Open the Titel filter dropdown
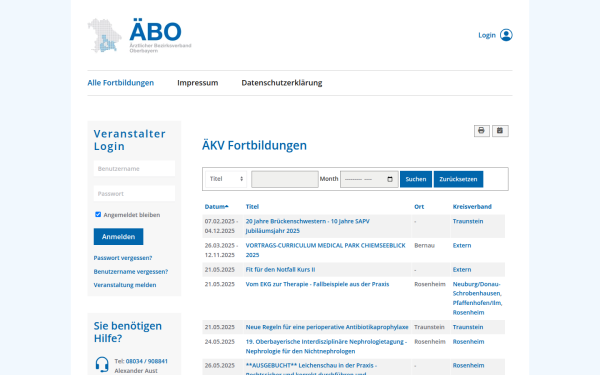This screenshot has width=600, height=375. [x=226, y=179]
